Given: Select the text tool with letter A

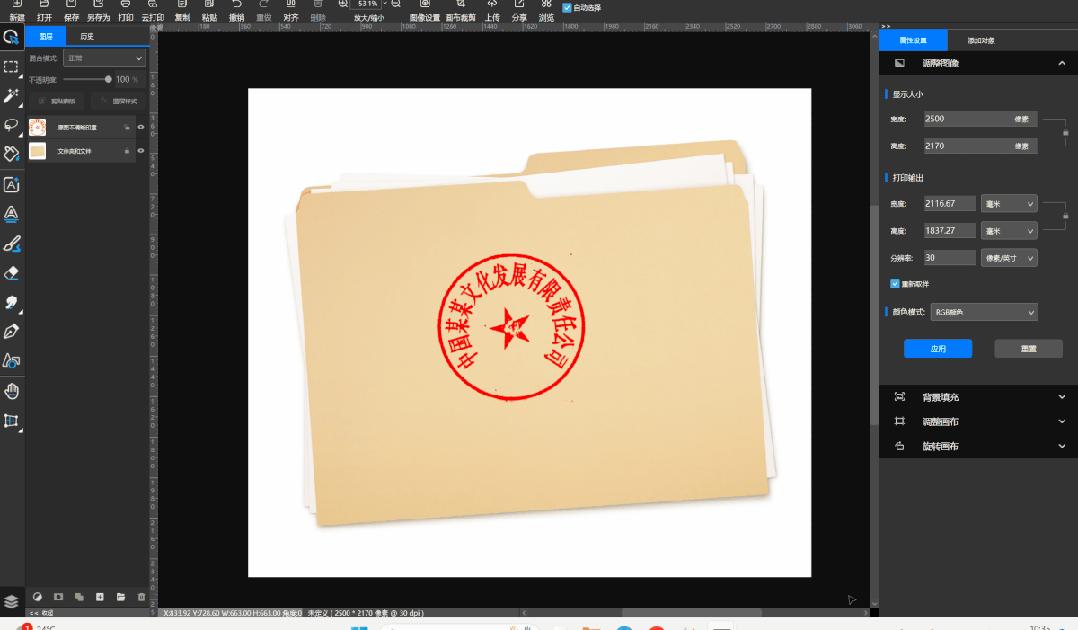Looking at the screenshot, I should (x=11, y=184).
